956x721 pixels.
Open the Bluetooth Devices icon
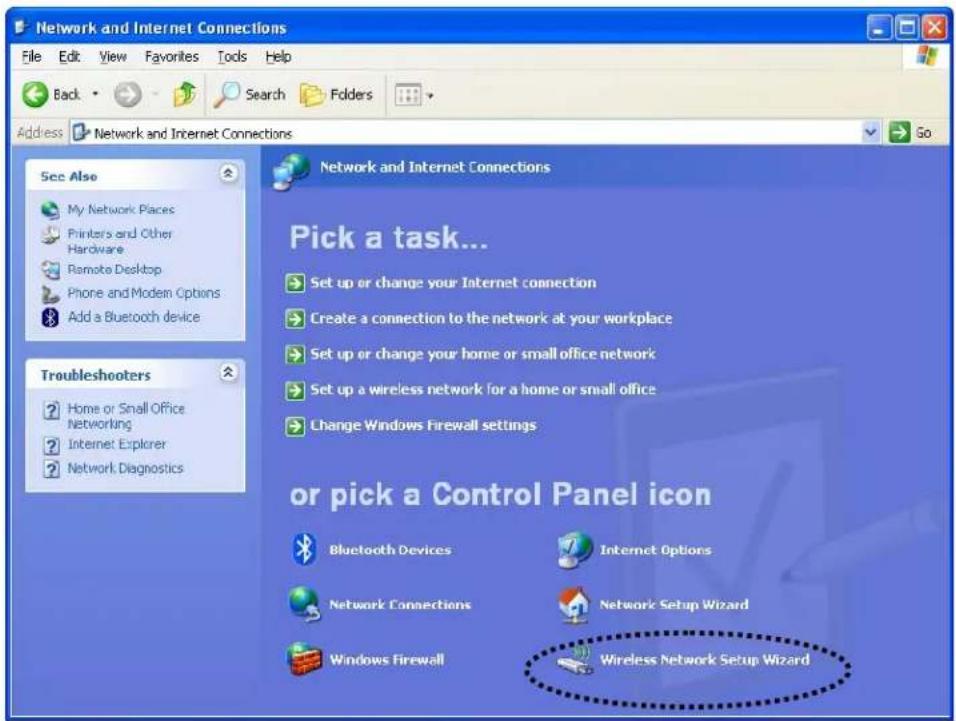(304, 549)
